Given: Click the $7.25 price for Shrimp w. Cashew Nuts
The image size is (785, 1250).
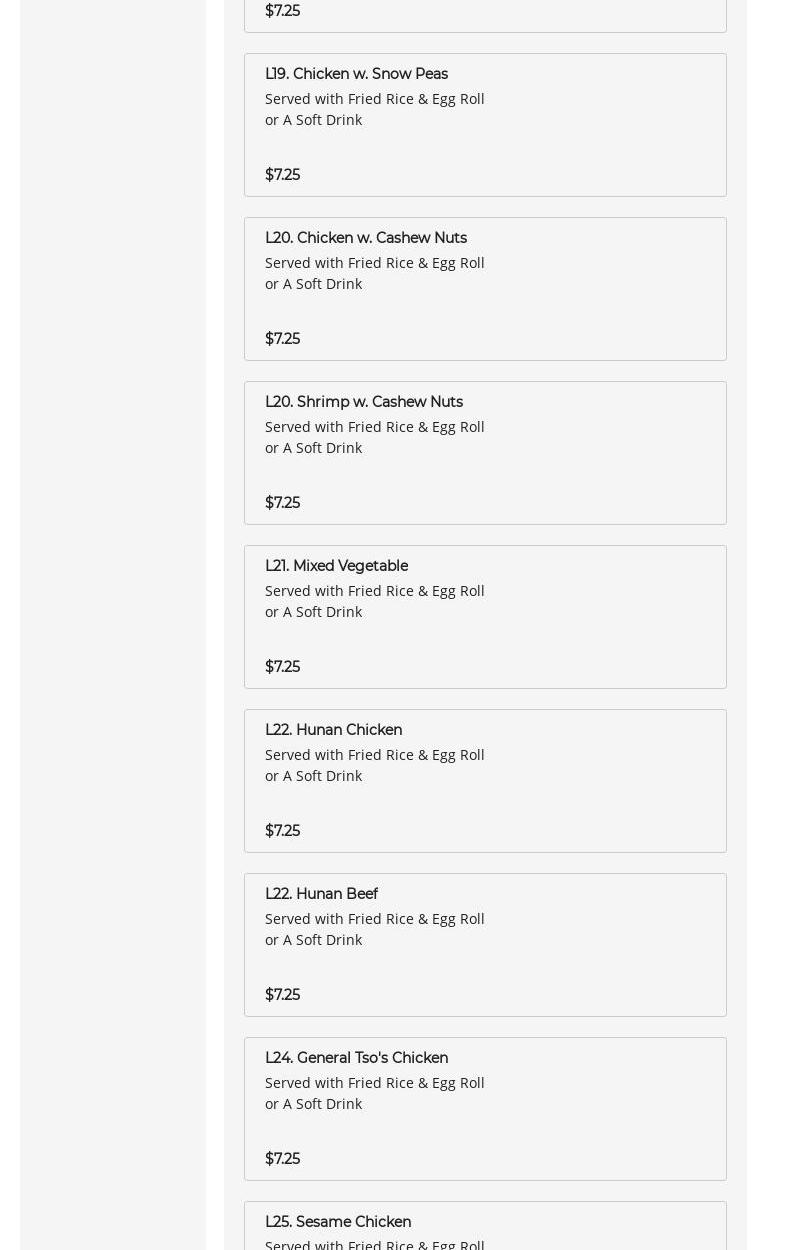Looking at the screenshot, I should tap(282, 503).
